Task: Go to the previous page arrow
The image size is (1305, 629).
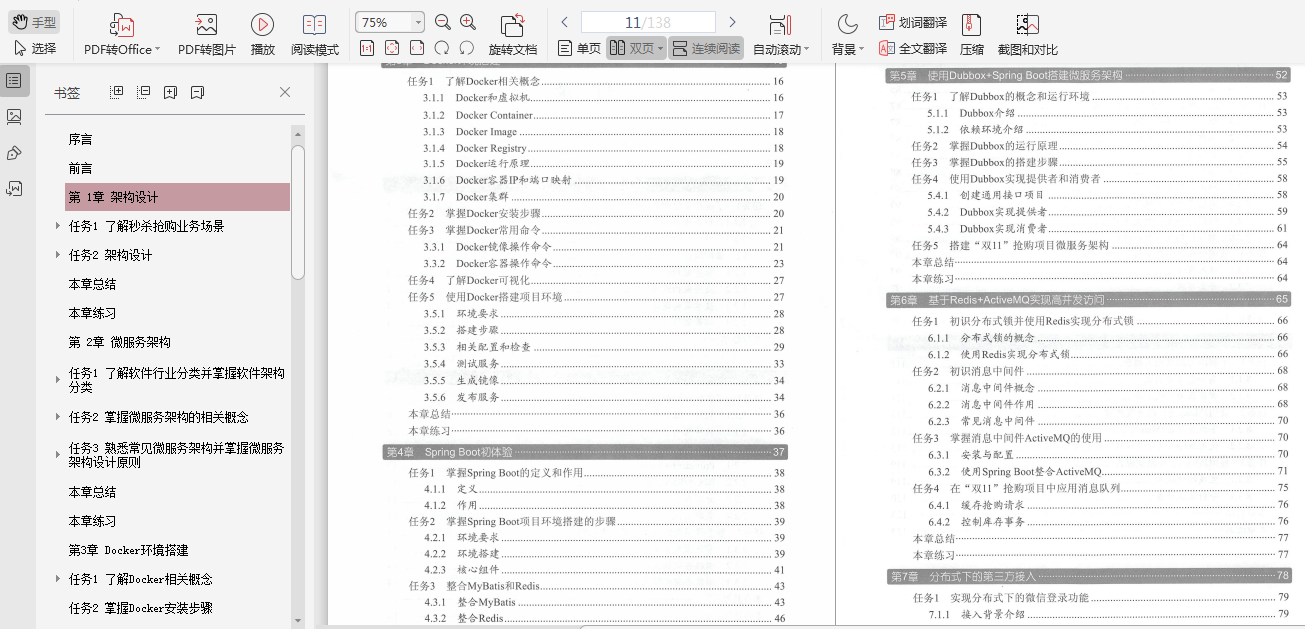Action: 564,22
